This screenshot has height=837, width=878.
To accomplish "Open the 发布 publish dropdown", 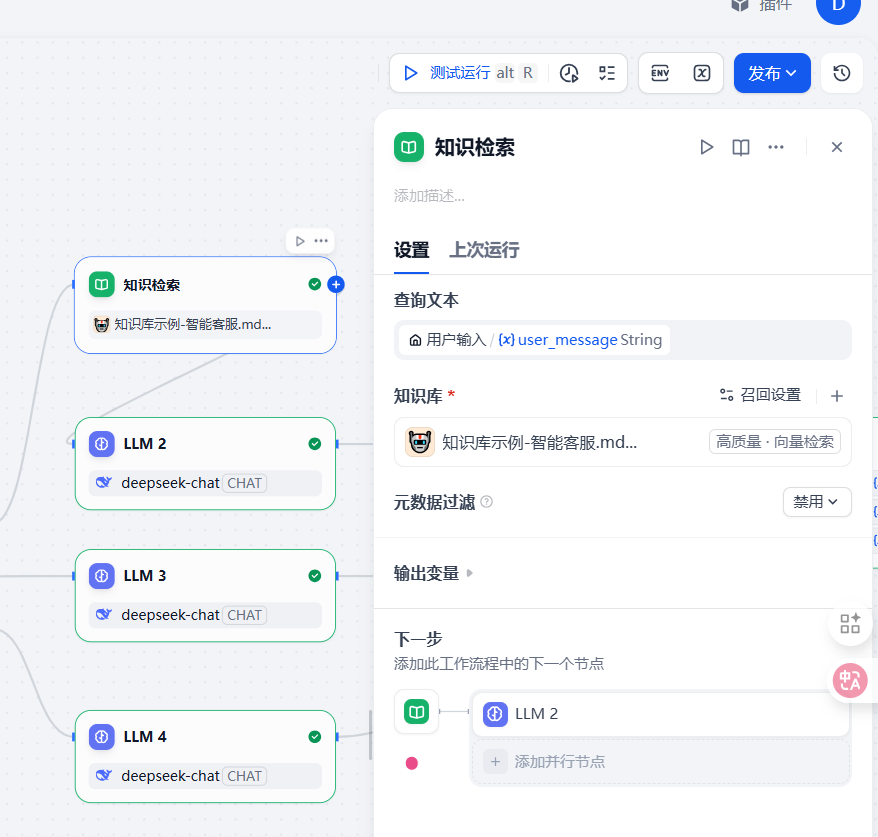I will 772,72.
